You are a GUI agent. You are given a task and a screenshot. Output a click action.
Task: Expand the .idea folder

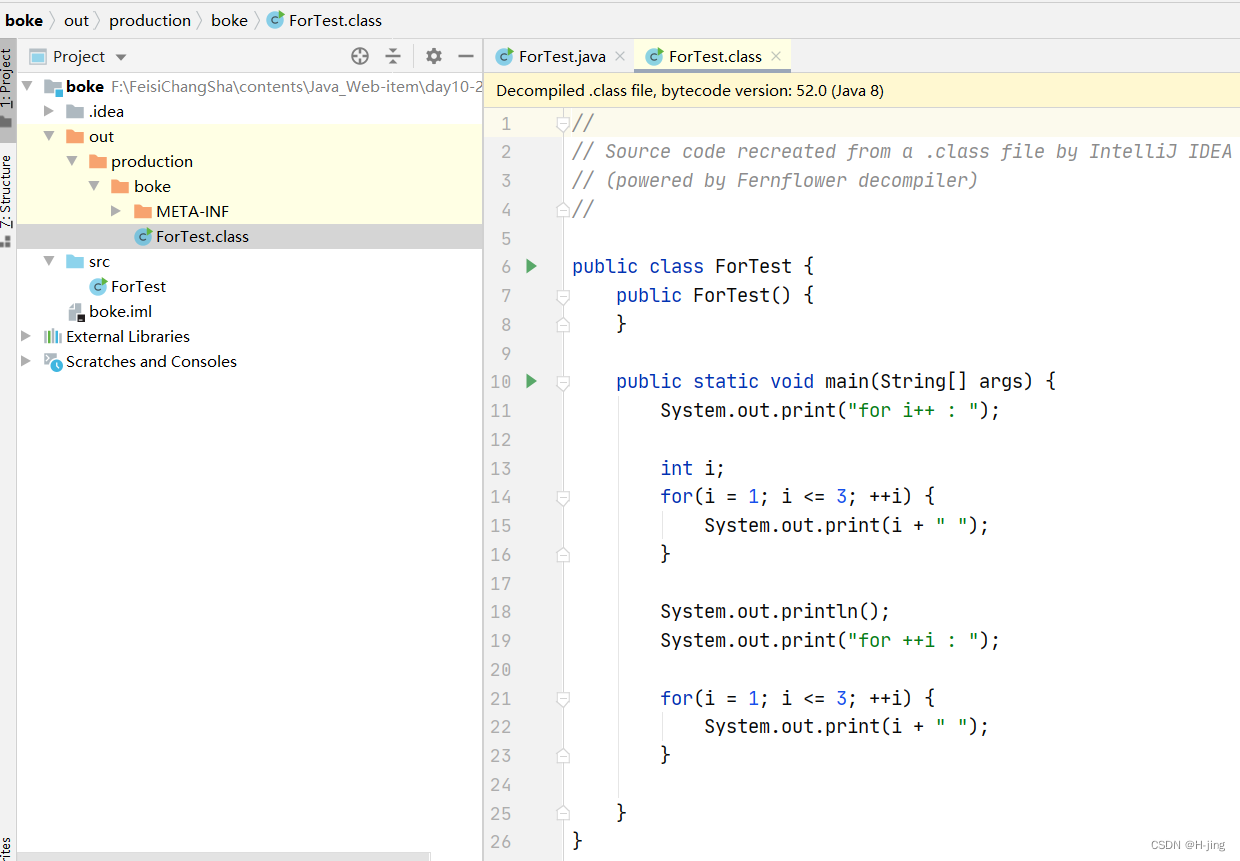click(x=49, y=111)
